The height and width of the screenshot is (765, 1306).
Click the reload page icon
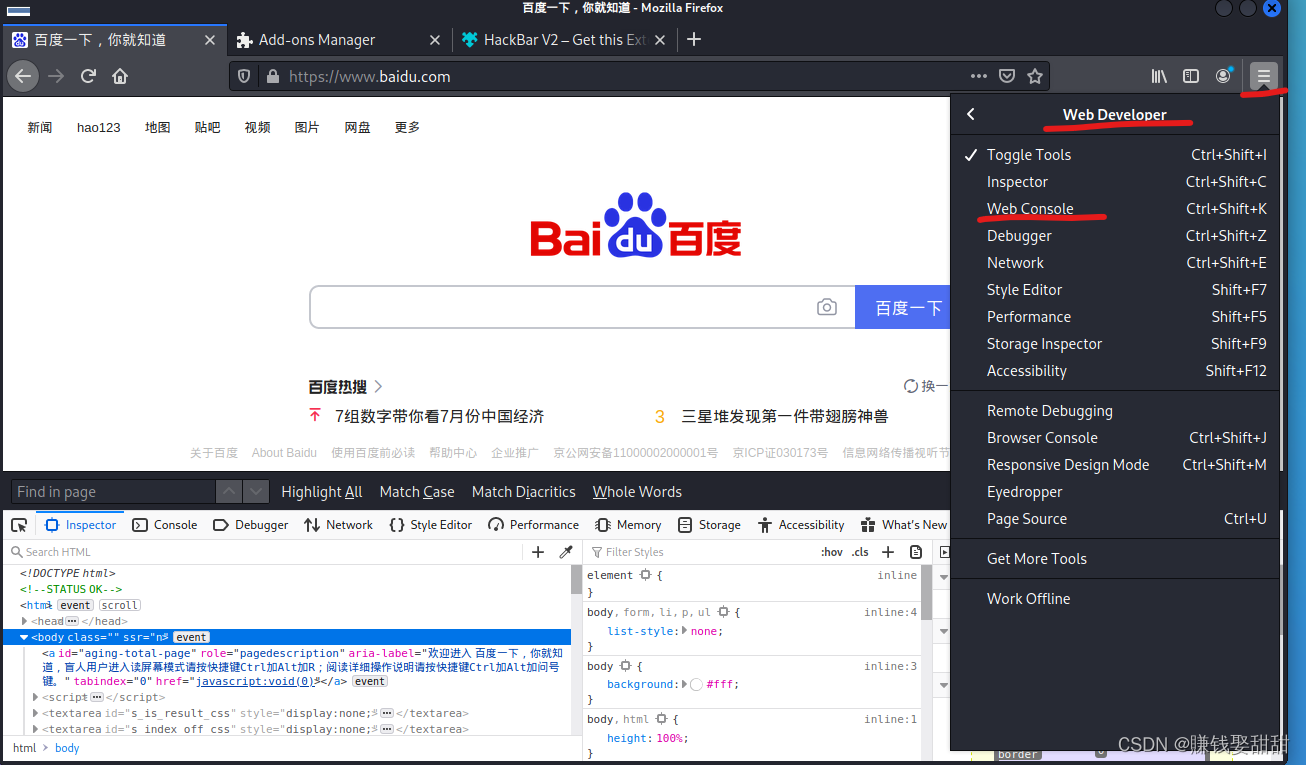(88, 76)
